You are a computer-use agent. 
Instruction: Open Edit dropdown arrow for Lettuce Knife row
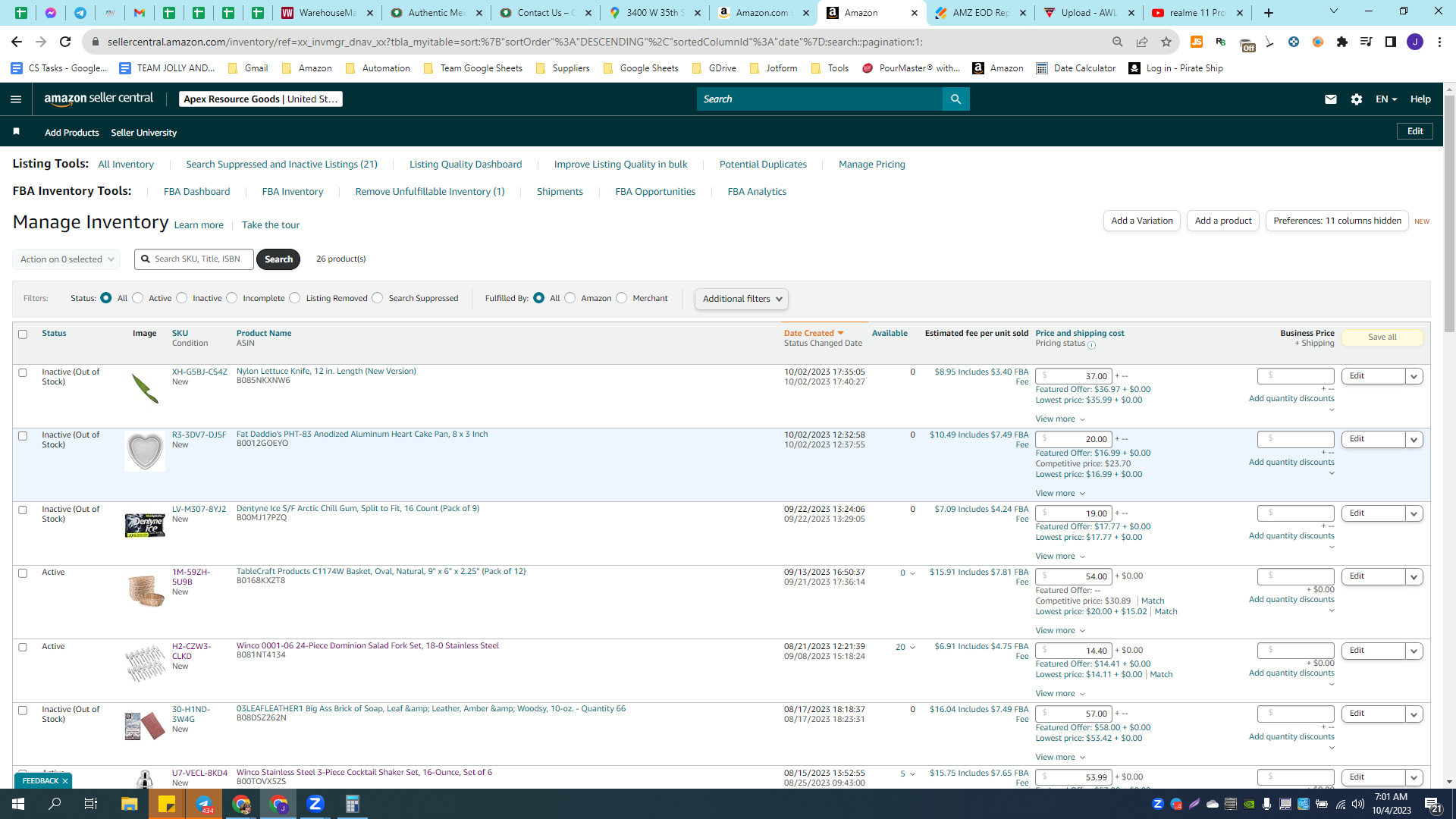click(x=1414, y=376)
